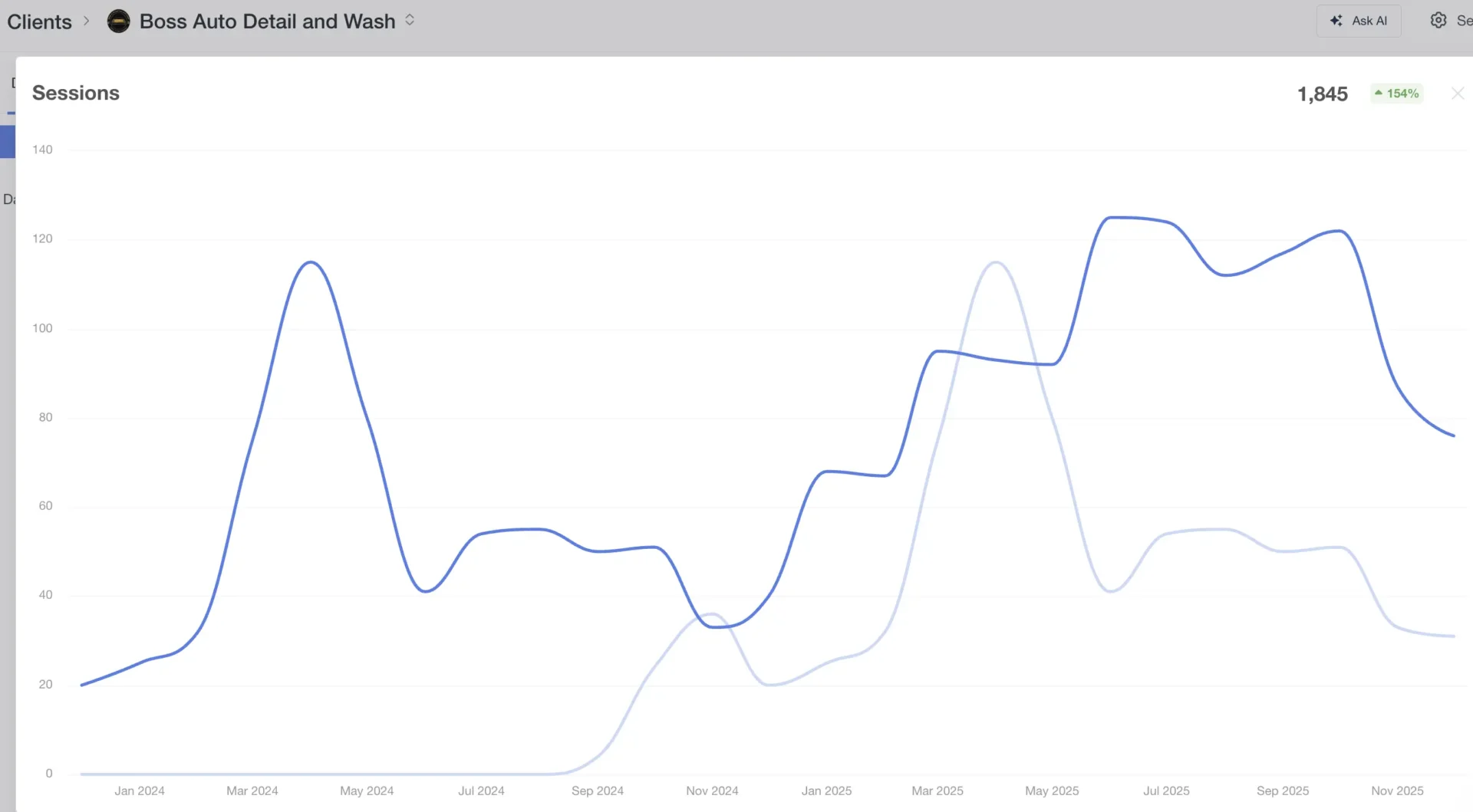This screenshot has width=1473, height=812.
Task: Click the 154% growth badge
Action: (1397, 94)
